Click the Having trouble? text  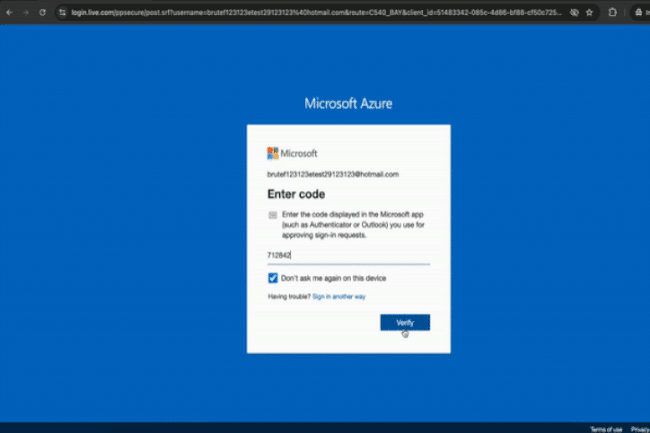click(x=289, y=297)
